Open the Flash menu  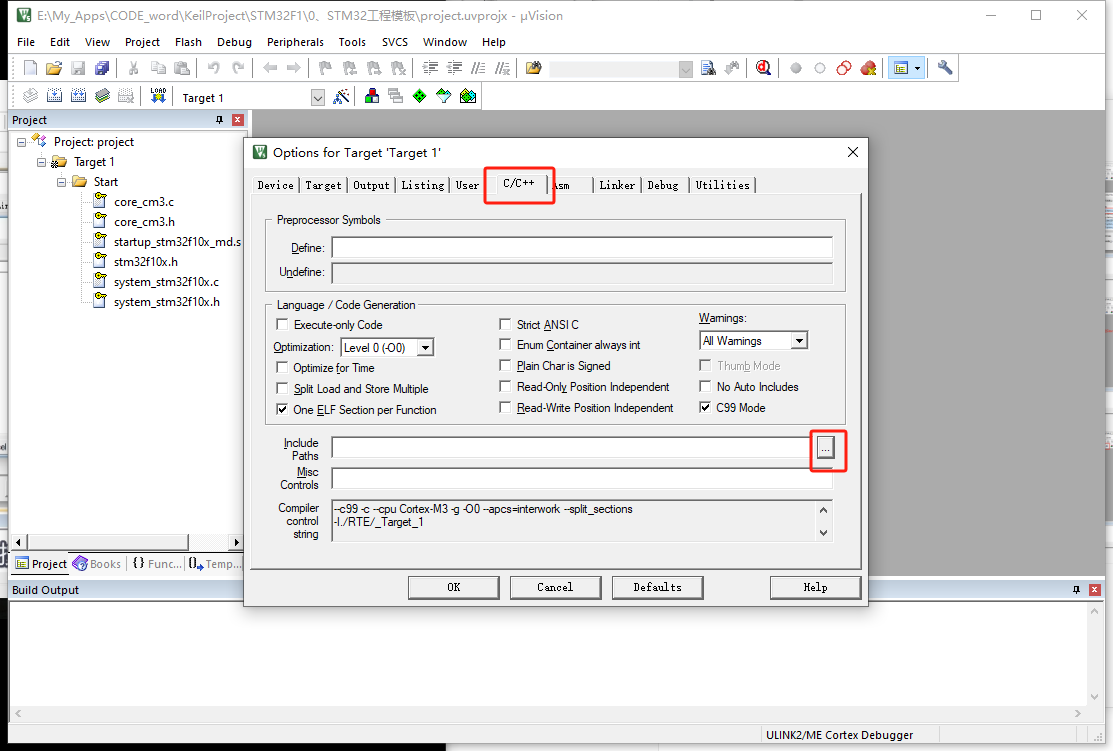188,42
